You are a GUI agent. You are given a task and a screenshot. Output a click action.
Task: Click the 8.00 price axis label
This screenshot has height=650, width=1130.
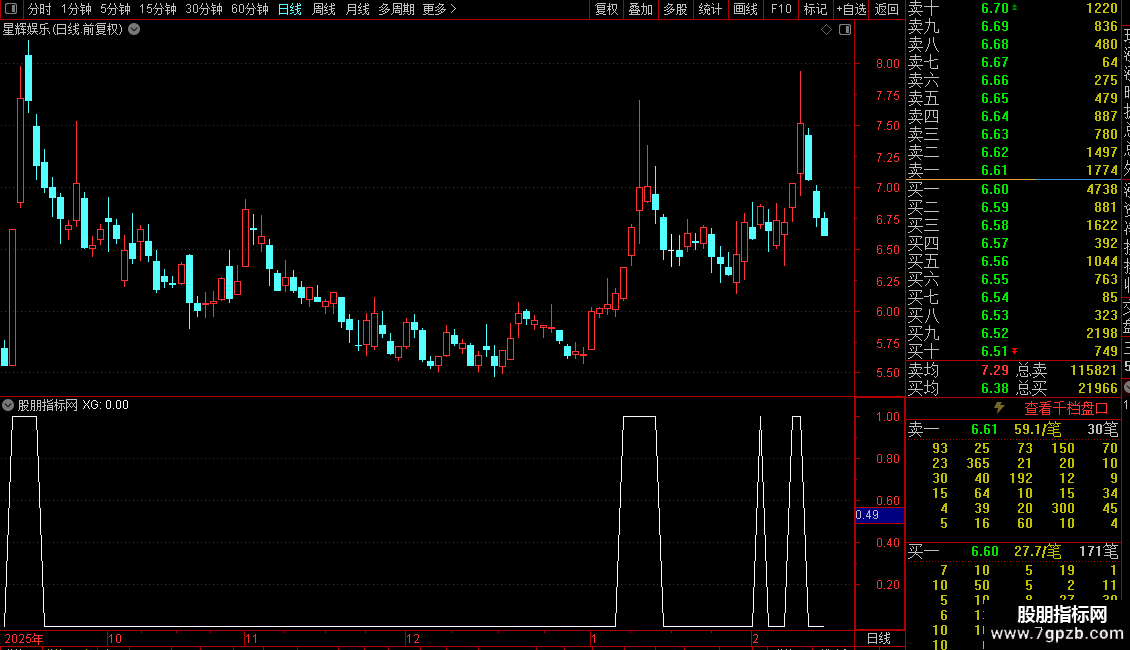(x=888, y=63)
